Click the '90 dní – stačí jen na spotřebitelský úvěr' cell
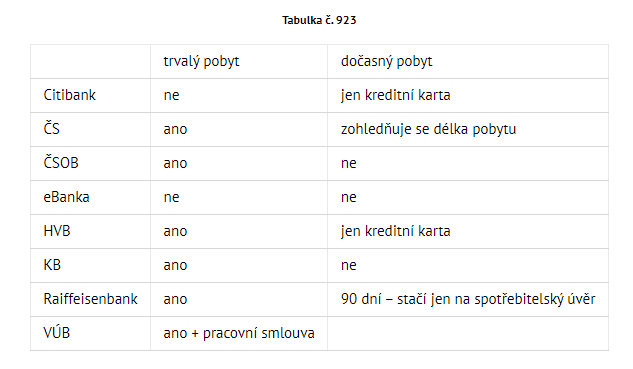Image resolution: width=633 pixels, height=369 pixels. click(468, 299)
